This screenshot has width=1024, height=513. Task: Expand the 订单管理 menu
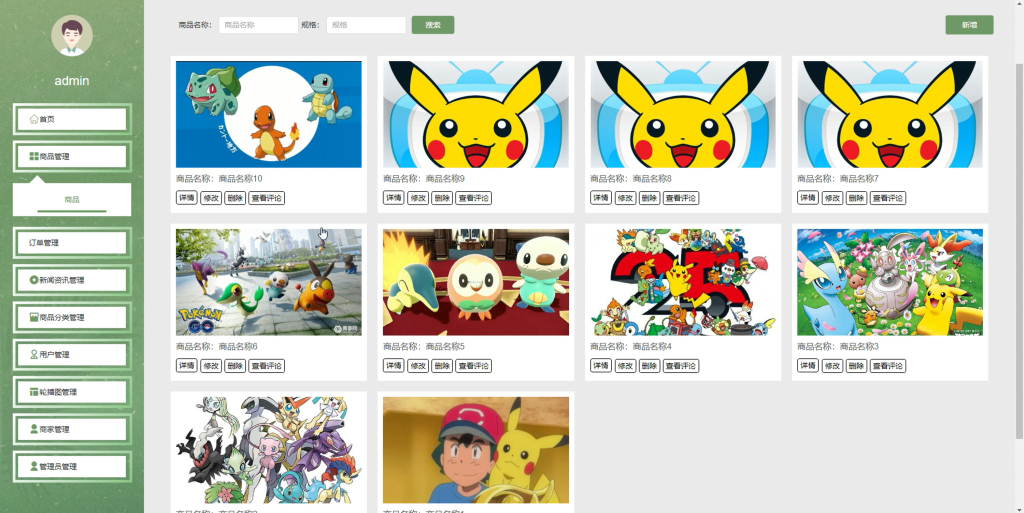tap(72, 243)
